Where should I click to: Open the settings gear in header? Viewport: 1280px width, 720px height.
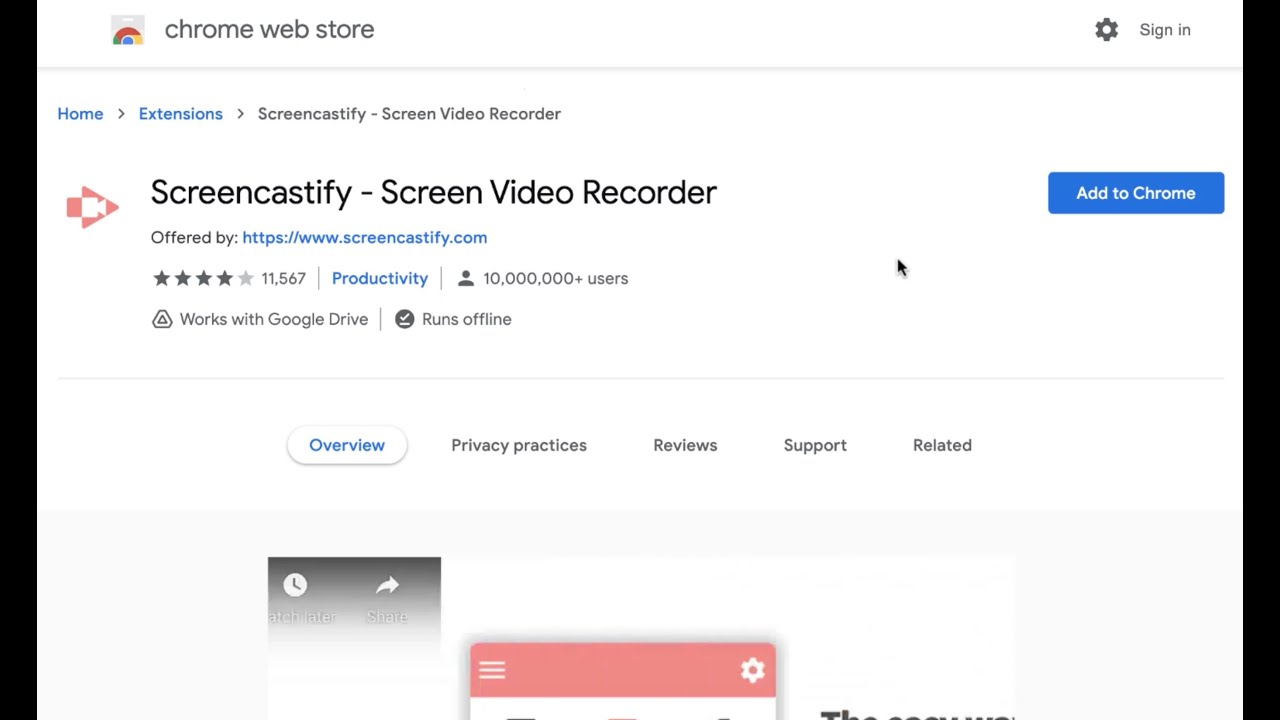[1106, 30]
